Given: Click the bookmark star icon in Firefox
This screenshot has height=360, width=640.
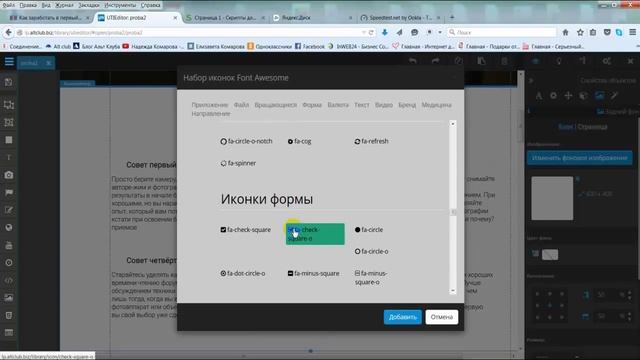Looking at the screenshot, I should click(580, 32).
